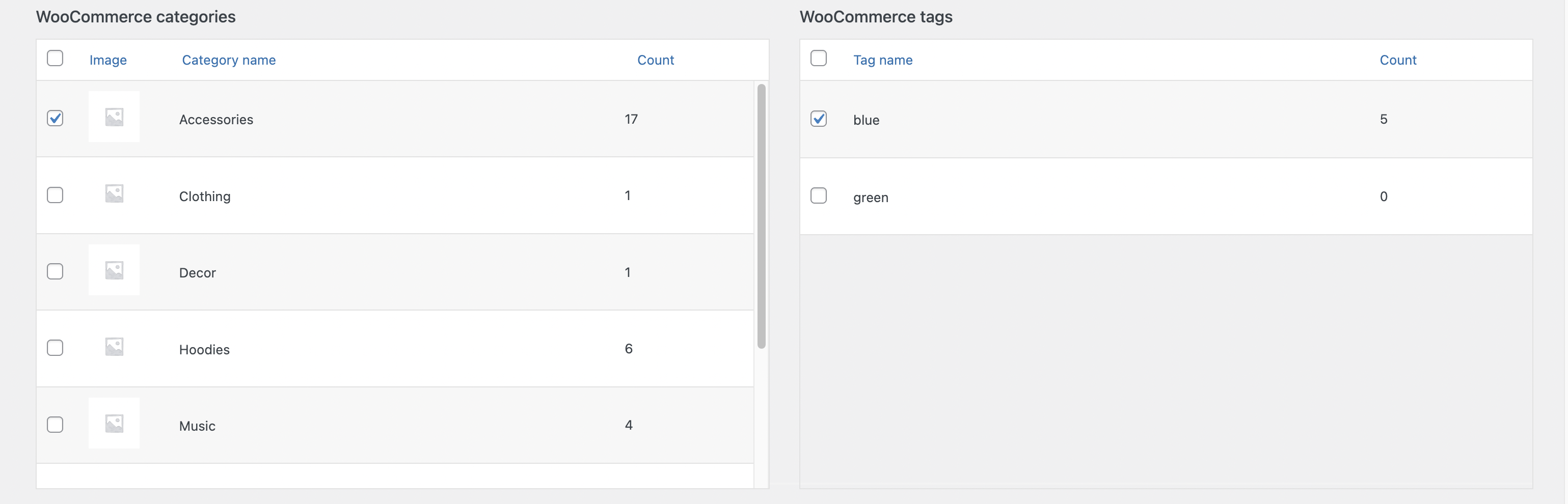This screenshot has width=1568, height=504.
Task: Select the Accessories category name
Action: (216, 120)
